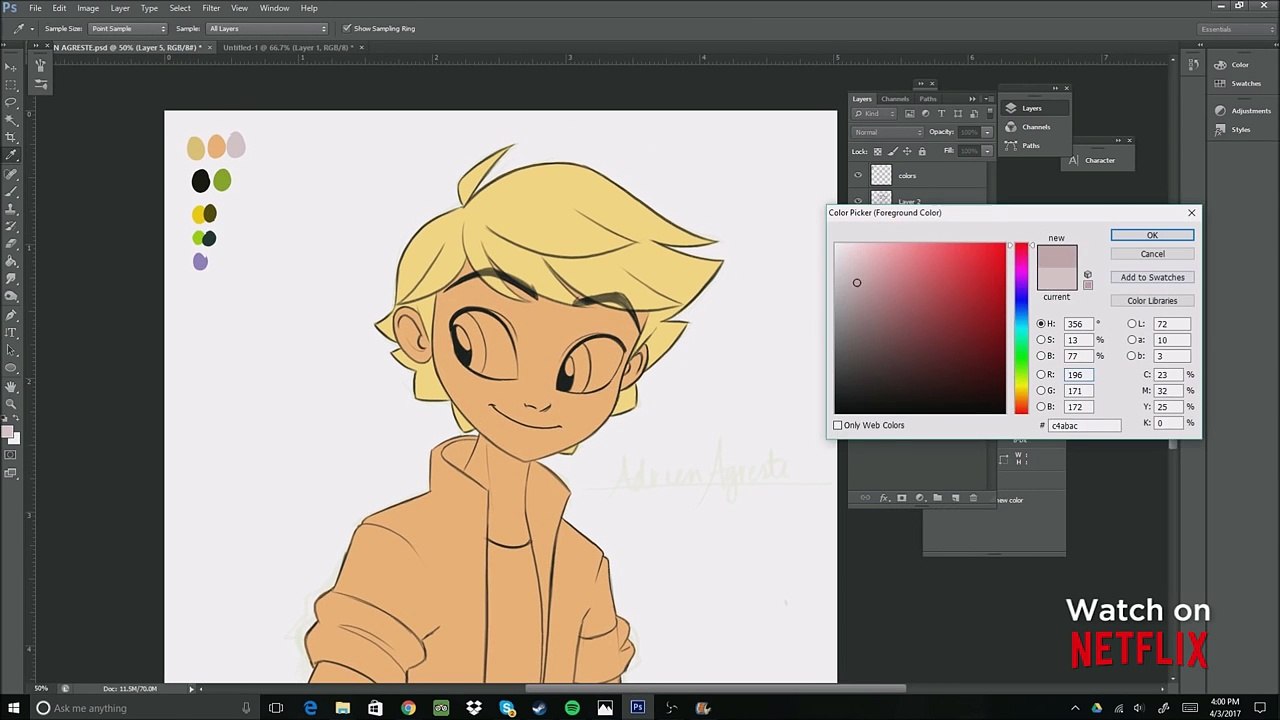Select the Crop tool
Screen dimensions: 1280x720
pos(10,138)
